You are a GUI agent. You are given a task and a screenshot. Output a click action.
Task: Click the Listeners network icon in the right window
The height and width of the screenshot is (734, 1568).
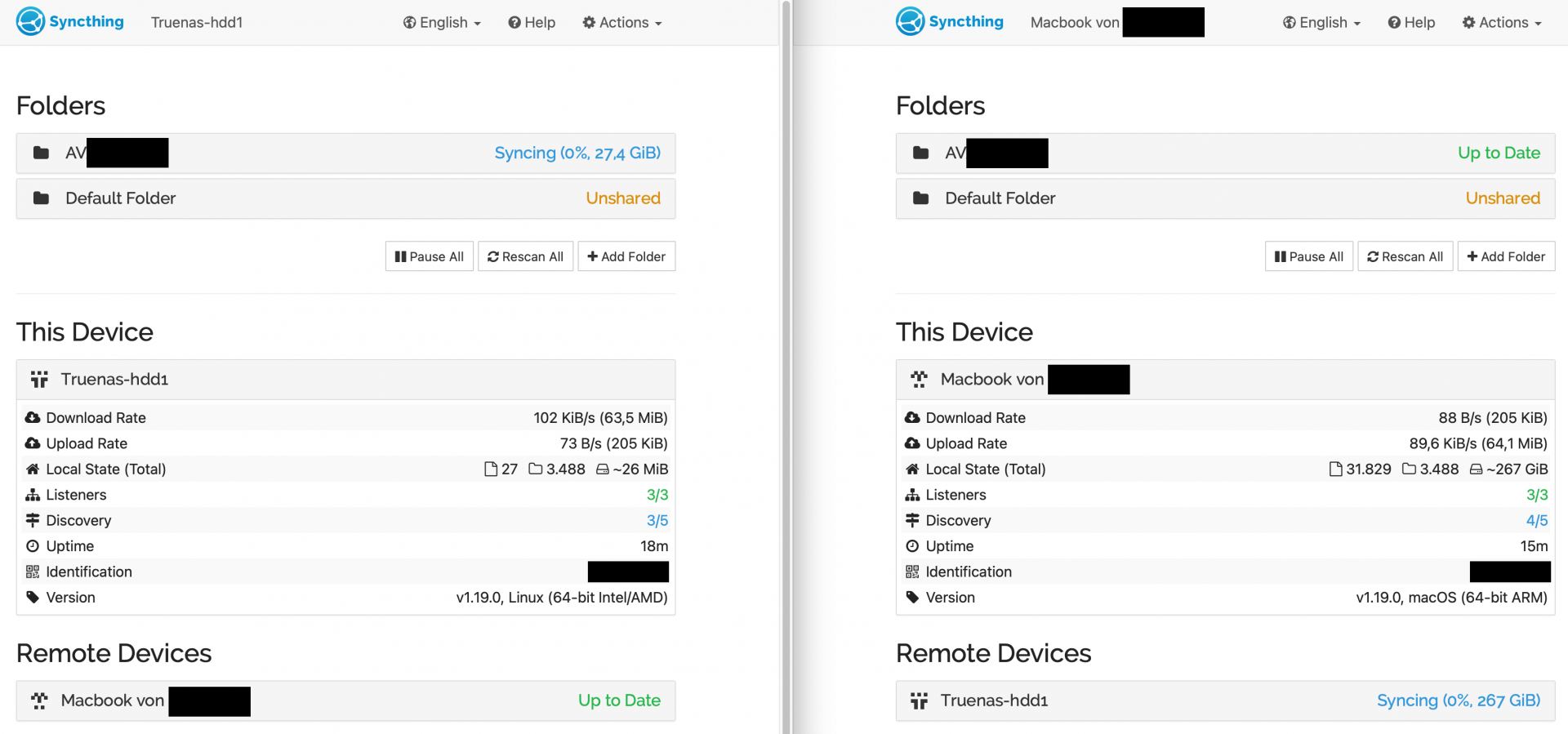[912, 495]
